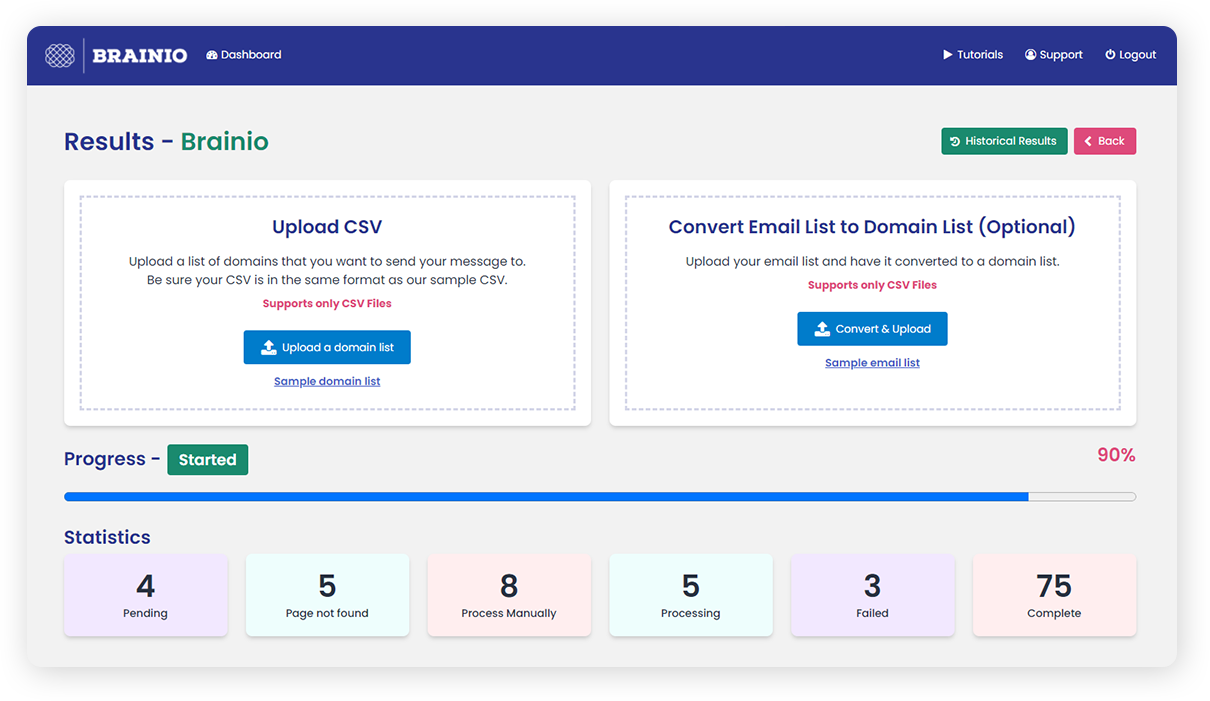Click the Results - Brainio page title
Image resolution: width=1210 pixels, height=701 pixels.
166,141
